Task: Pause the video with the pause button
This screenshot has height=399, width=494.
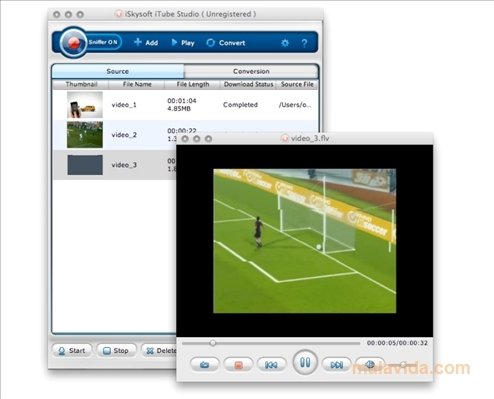Action: click(x=305, y=362)
